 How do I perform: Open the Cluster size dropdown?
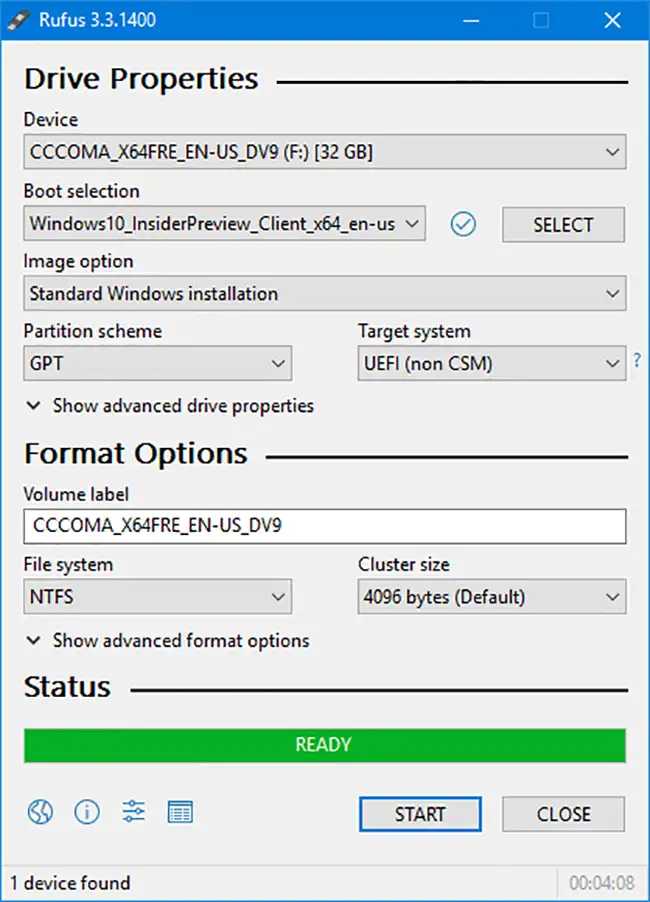point(492,597)
